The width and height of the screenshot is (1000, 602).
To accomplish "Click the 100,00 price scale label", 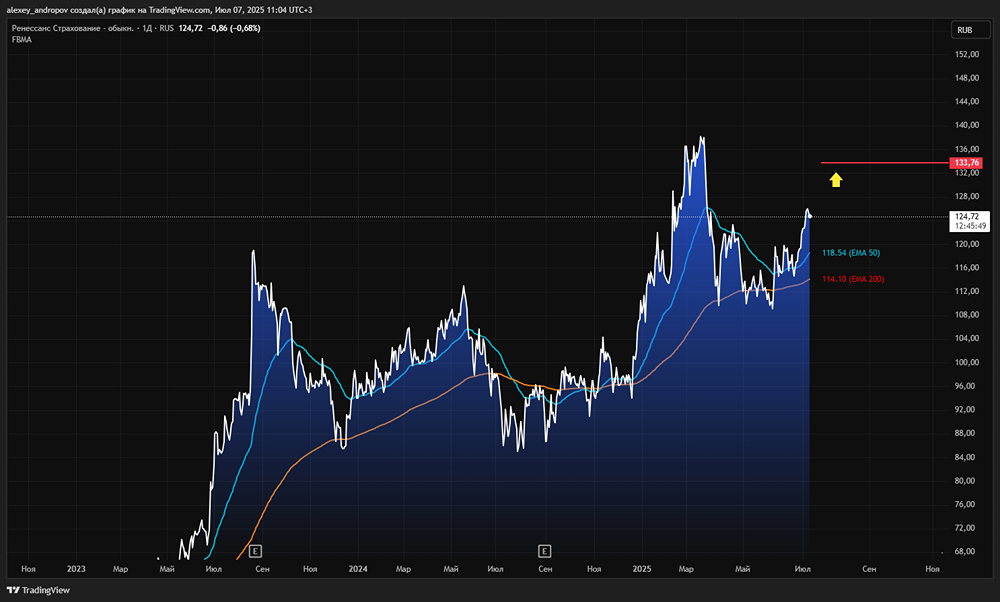I will click(966, 362).
